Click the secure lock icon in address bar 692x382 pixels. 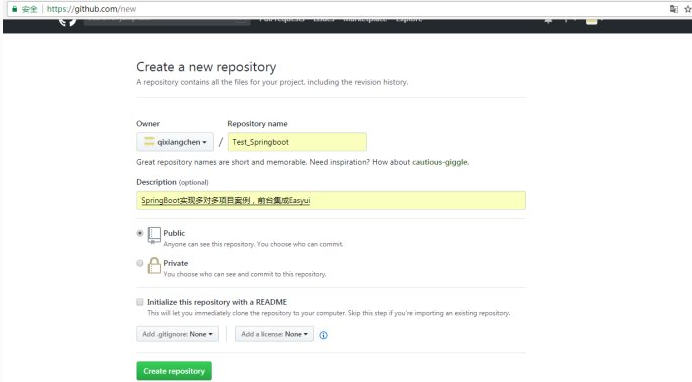[15, 9]
